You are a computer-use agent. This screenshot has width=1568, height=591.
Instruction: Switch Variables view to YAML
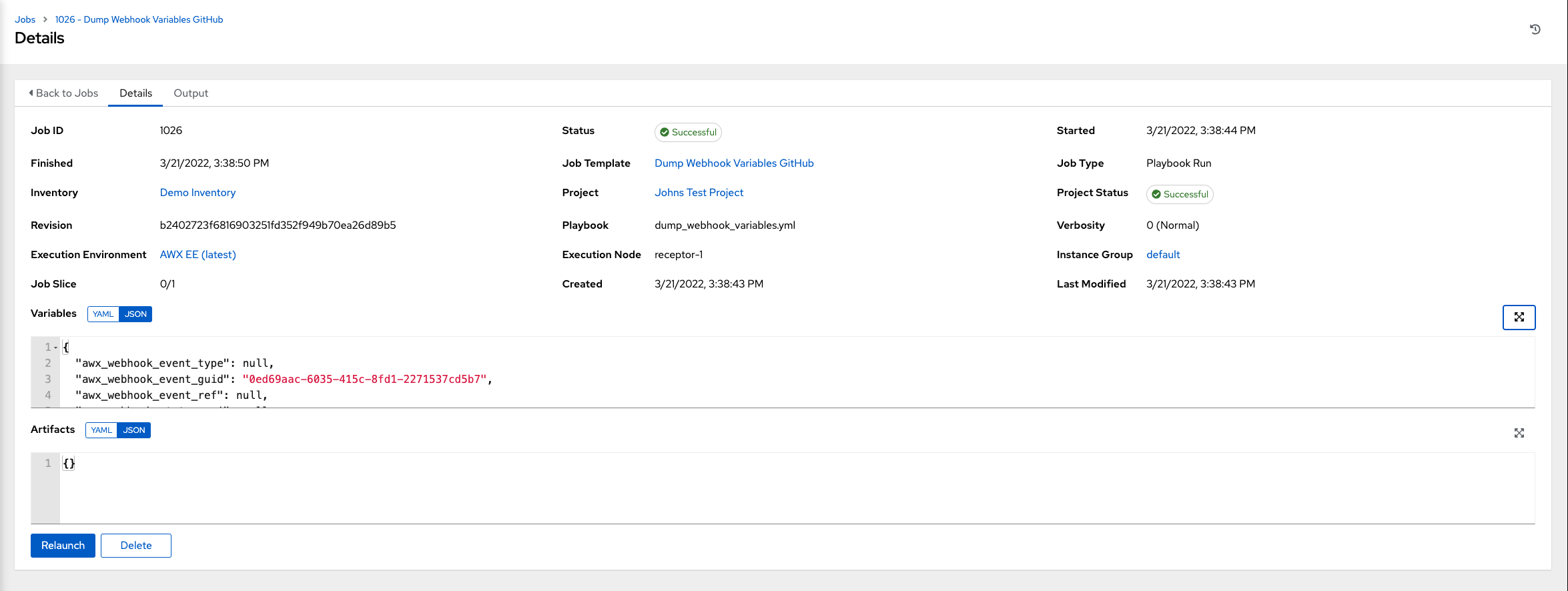tap(103, 314)
